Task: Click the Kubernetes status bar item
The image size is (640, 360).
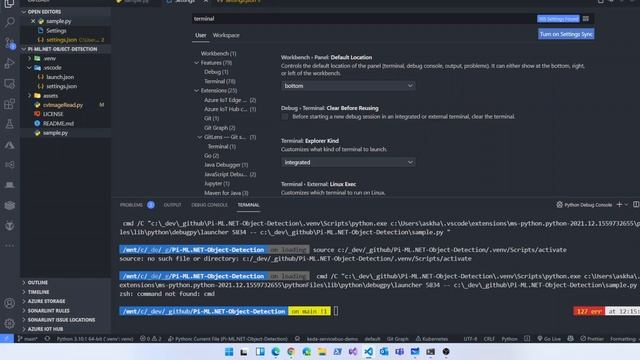Action: pos(431,339)
